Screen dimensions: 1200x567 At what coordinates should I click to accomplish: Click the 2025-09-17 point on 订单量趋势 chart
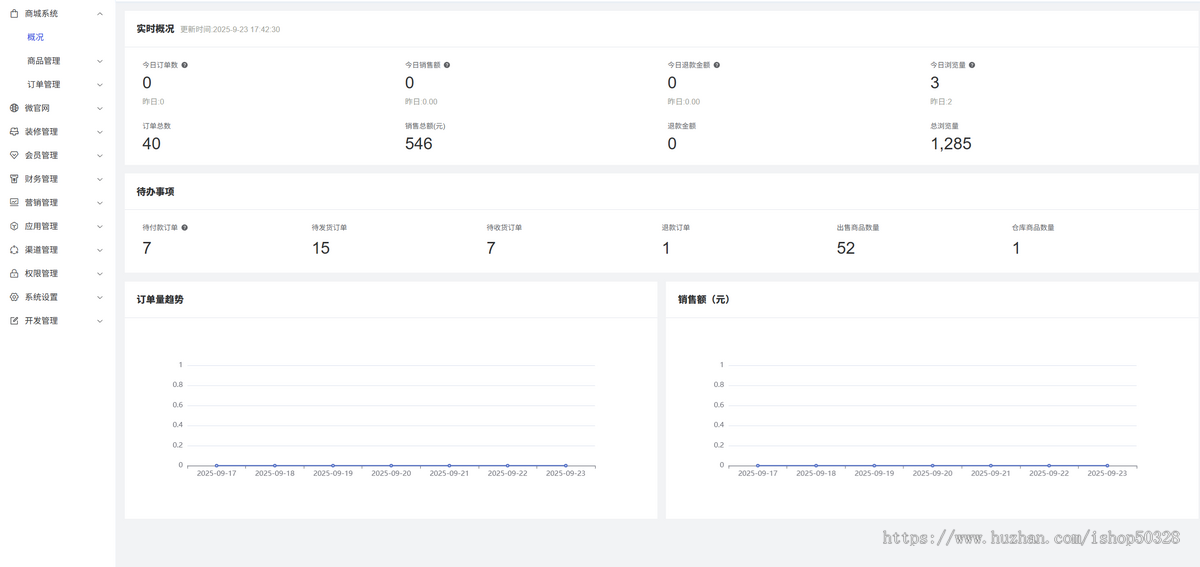(x=217, y=465)
